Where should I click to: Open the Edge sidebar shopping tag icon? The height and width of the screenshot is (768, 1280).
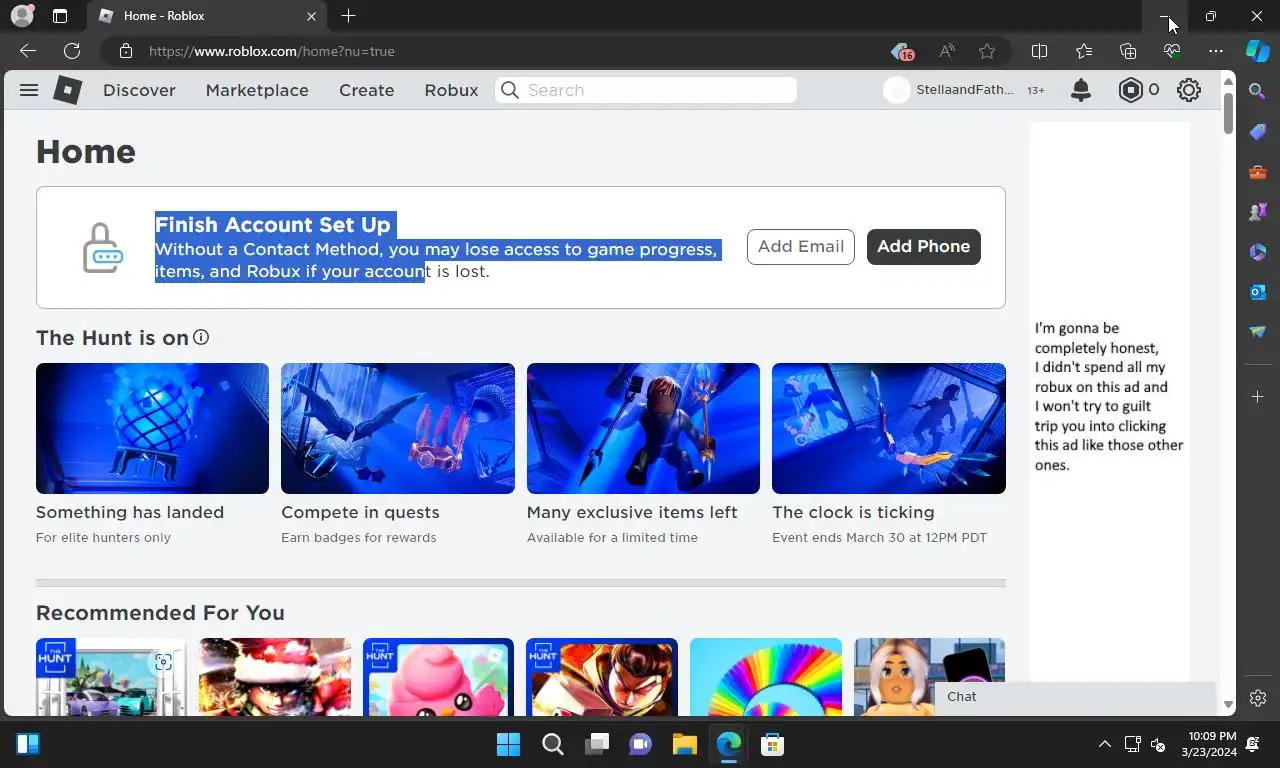1258,132
